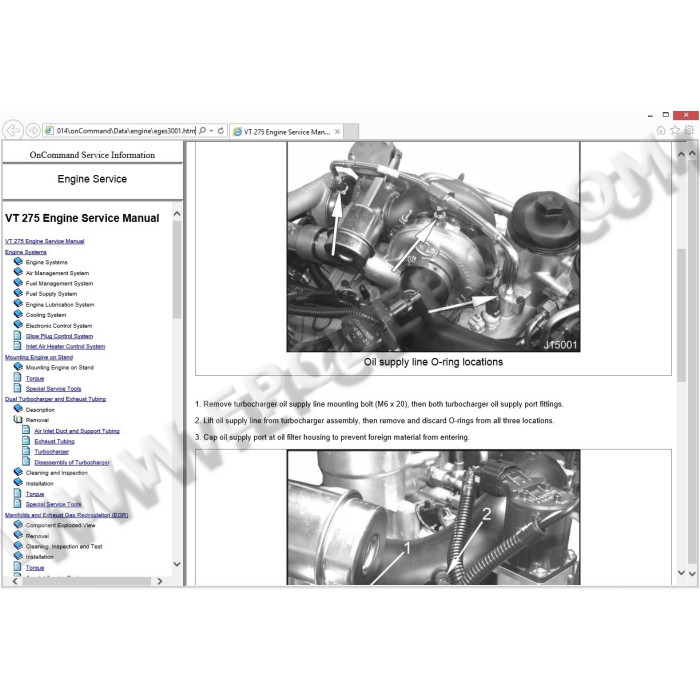The image size is (700, 700).
Task: Click navigation tree scroll right arrow
Action: 160,581
